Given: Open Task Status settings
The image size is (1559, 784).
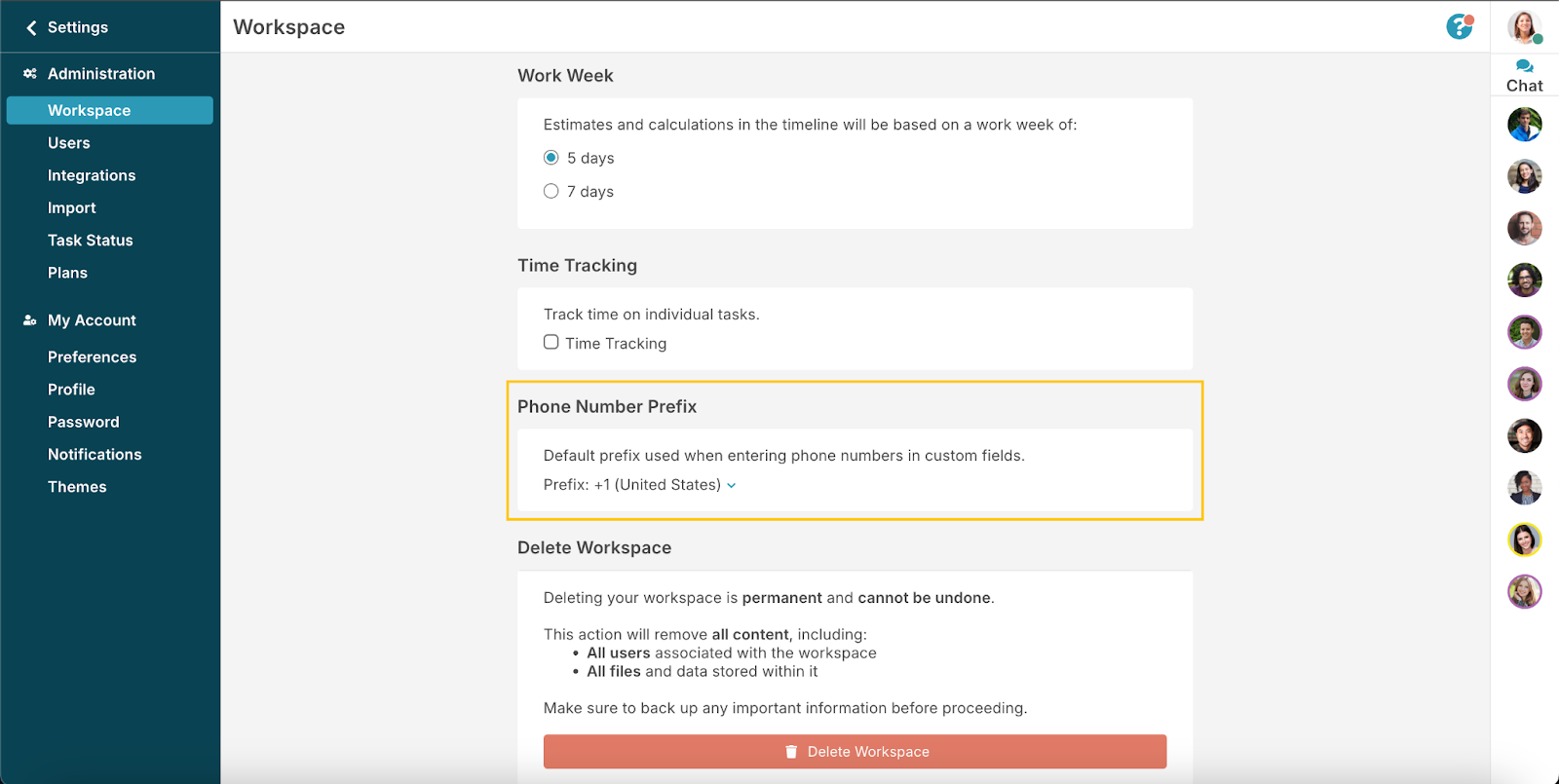Looking at the screenshot, I should (x=91, y=241).
